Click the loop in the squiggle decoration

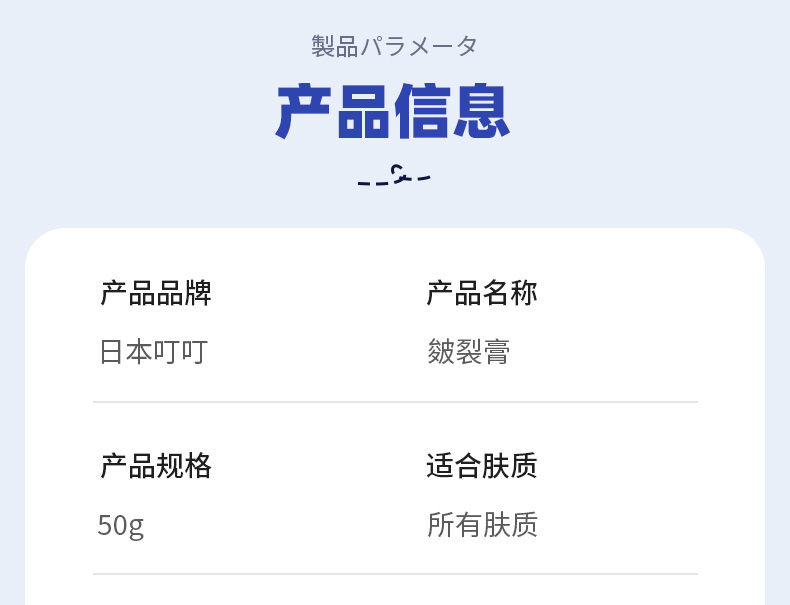[x=398, y=170]
